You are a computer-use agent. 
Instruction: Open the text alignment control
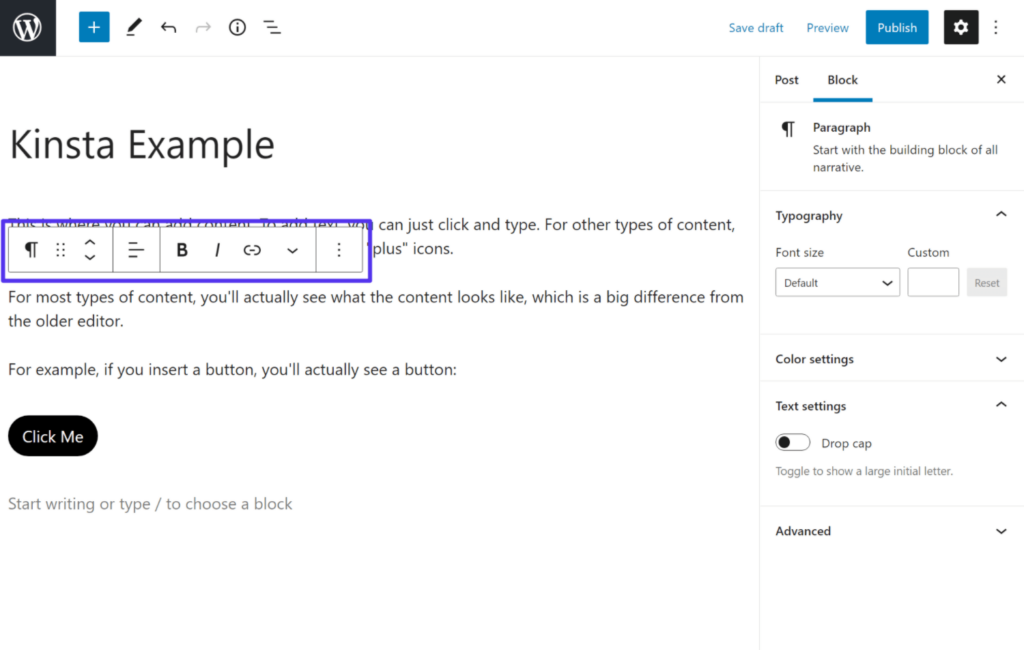tap(137, 250)
